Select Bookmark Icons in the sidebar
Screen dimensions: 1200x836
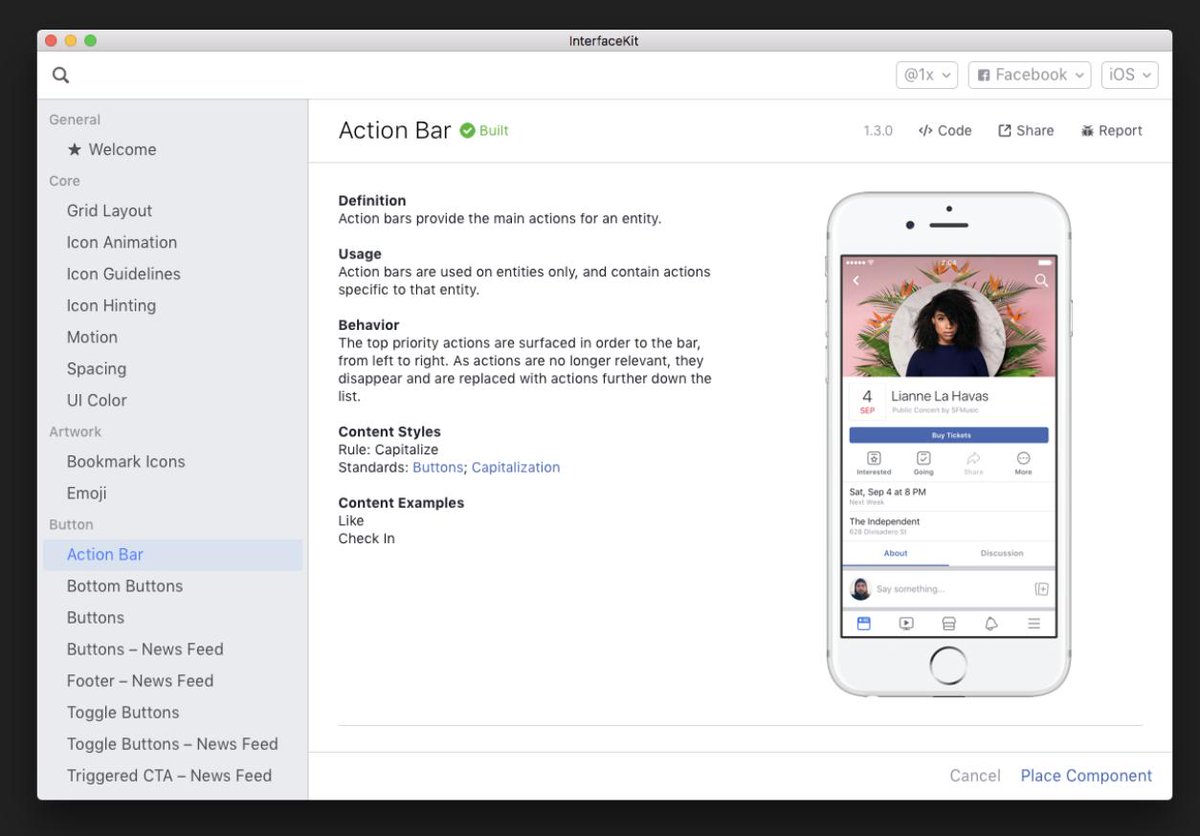click(126, 462)
